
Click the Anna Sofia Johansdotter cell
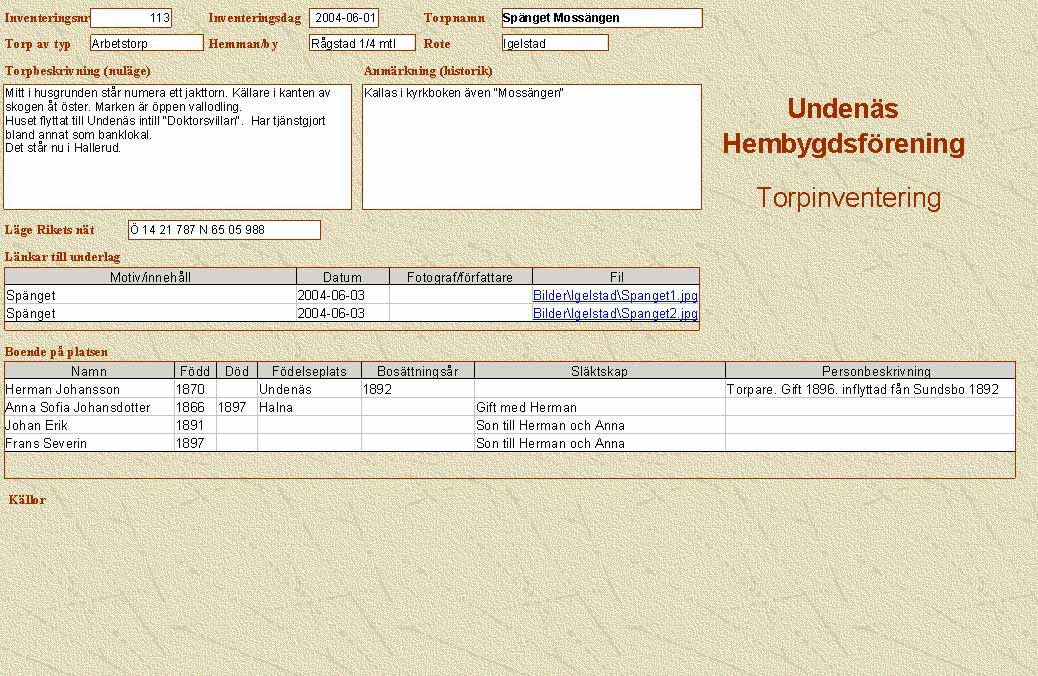pyautogui.click(x=90, y=407)
